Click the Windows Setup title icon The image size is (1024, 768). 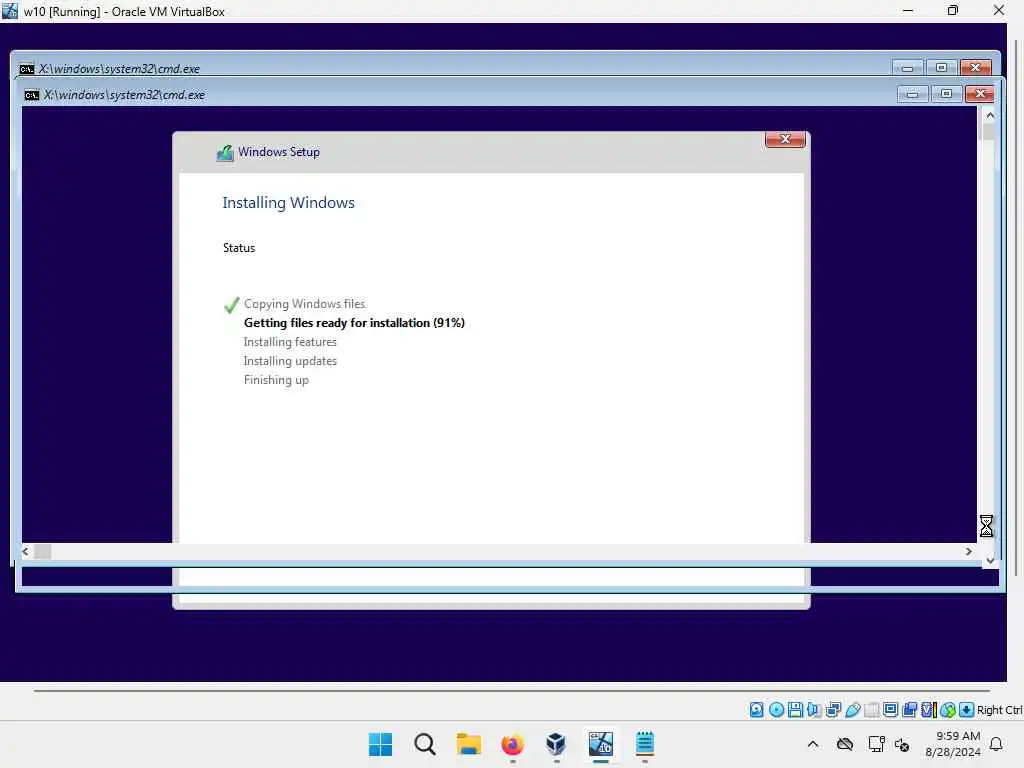225,153
